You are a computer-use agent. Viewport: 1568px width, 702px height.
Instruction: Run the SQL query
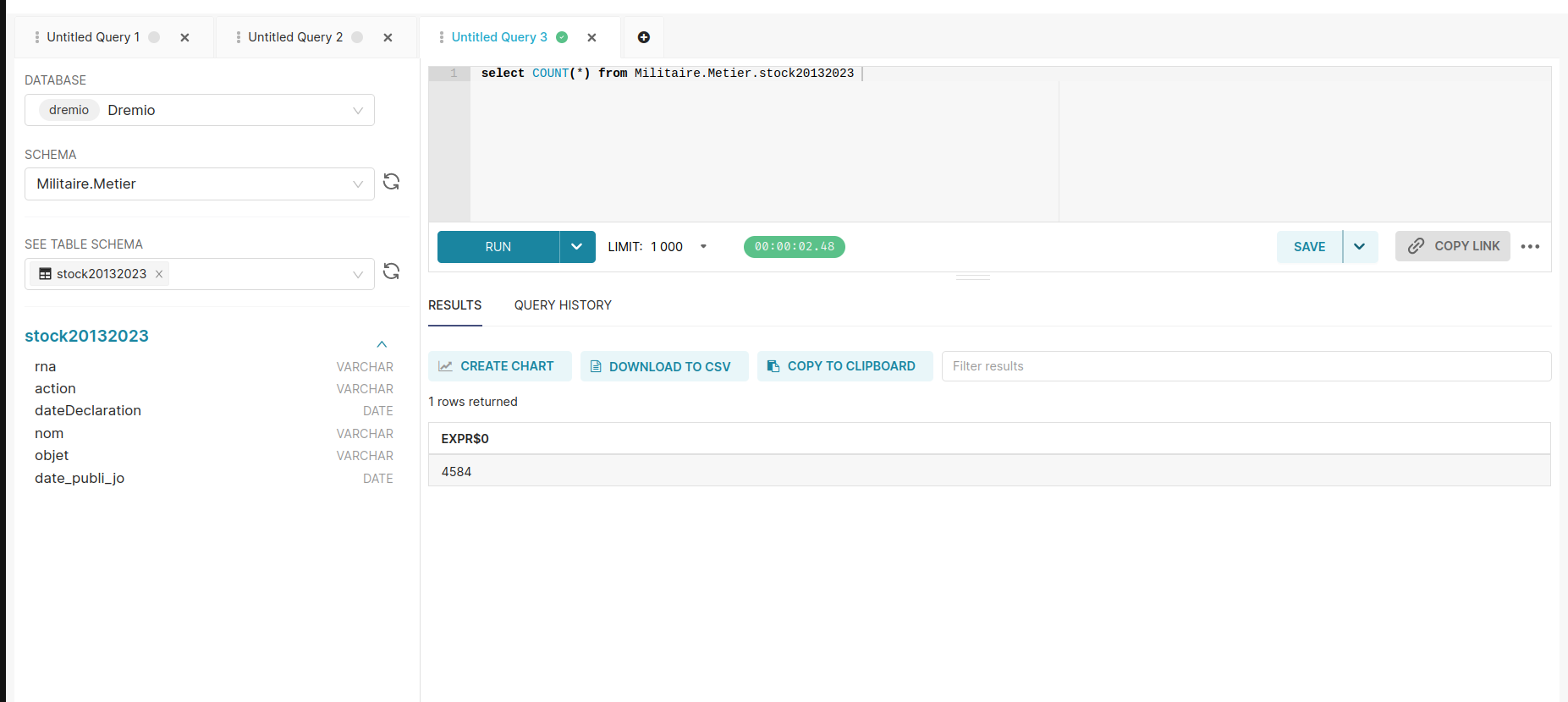coord(498,247)
